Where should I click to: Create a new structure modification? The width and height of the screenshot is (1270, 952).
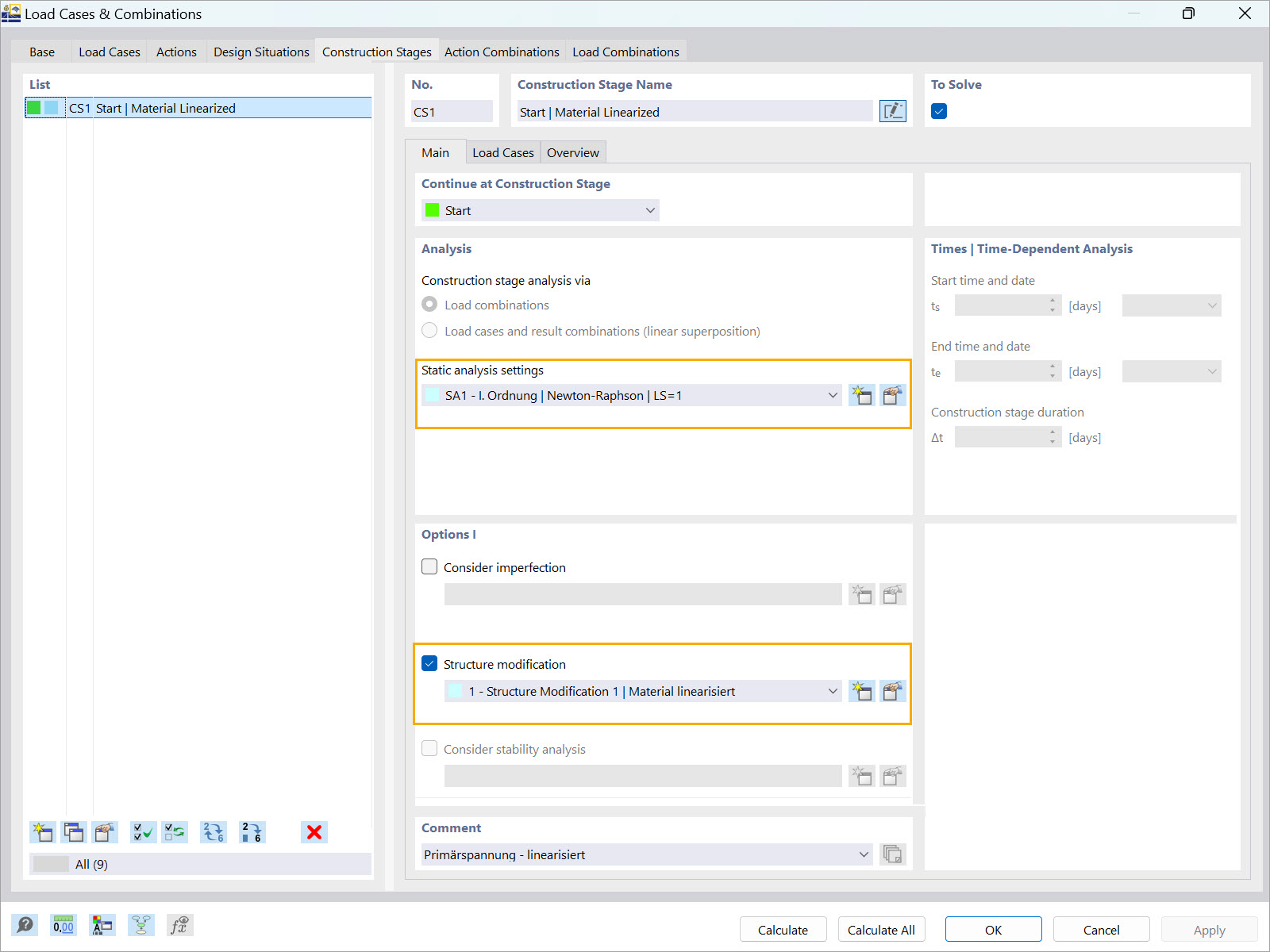coord(862,691)
